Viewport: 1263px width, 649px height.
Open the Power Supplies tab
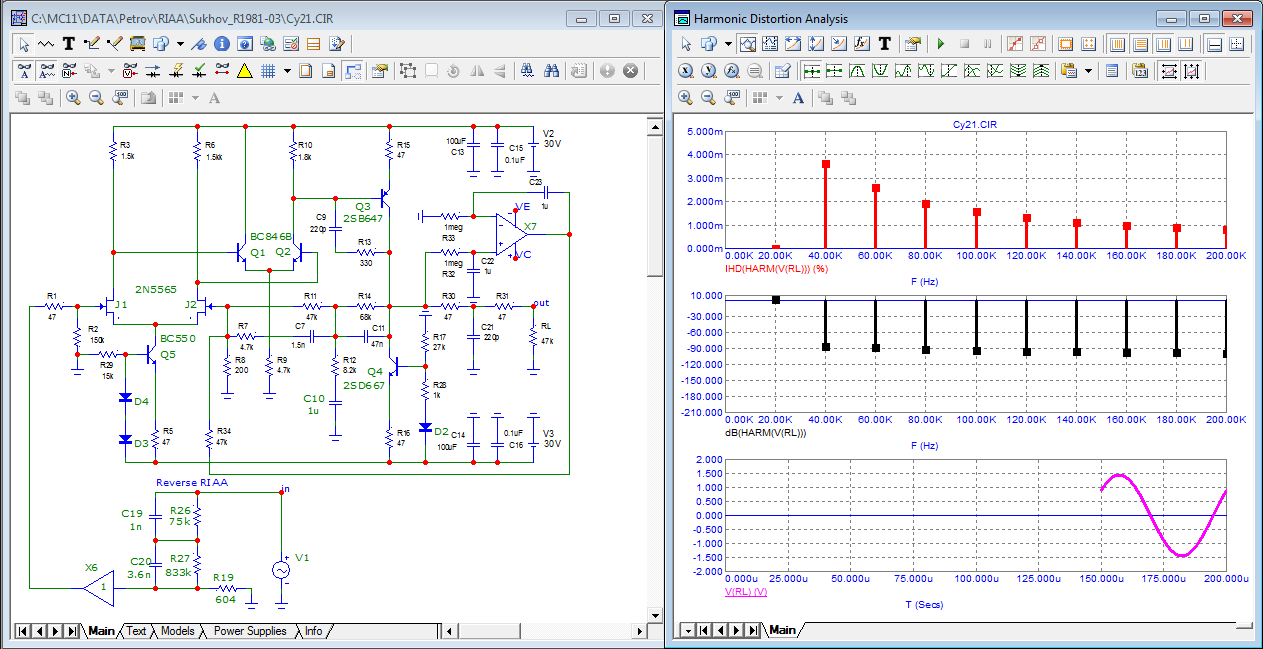click(250, 631)
